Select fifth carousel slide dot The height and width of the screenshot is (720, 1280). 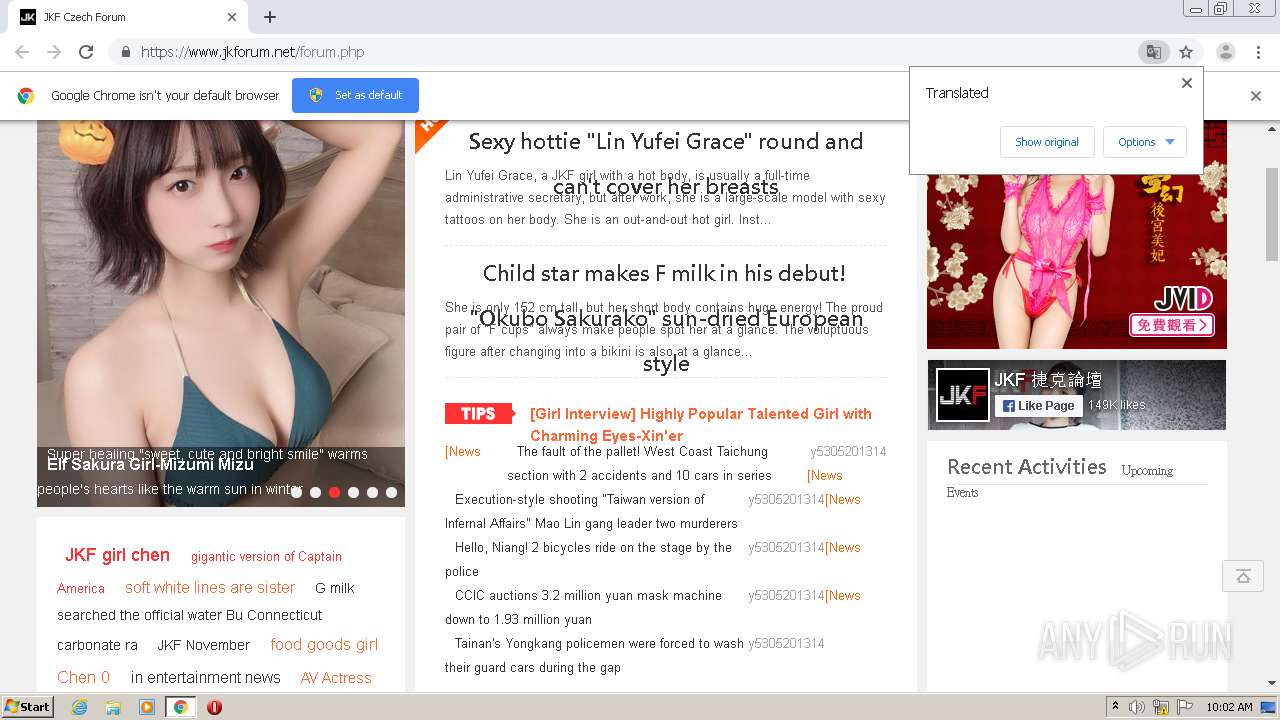tap(372, 492)
